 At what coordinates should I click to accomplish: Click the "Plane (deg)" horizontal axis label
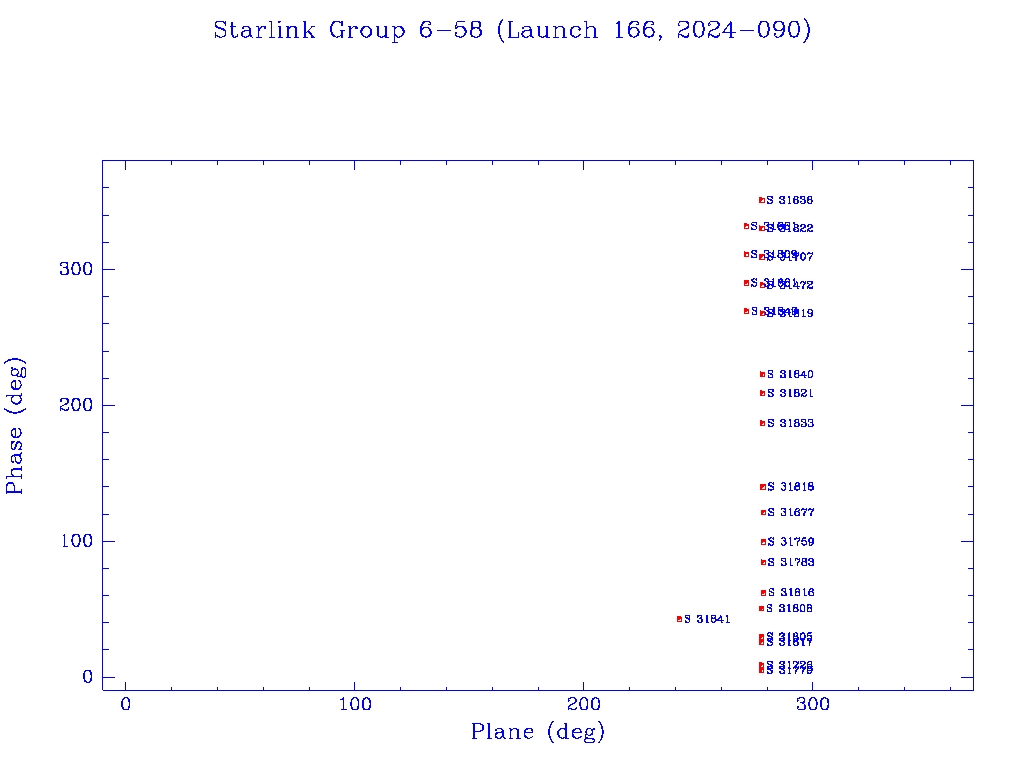tap(538, 731)
